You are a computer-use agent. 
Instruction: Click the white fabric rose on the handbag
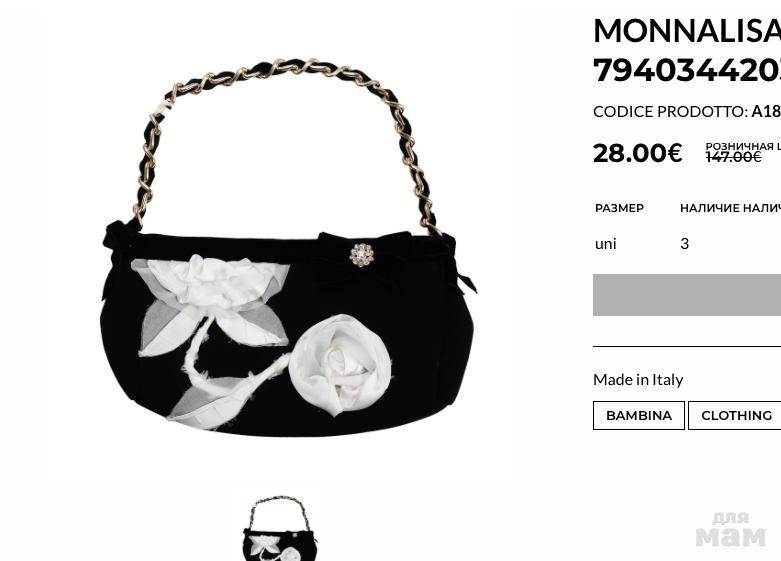click(341, 365)
